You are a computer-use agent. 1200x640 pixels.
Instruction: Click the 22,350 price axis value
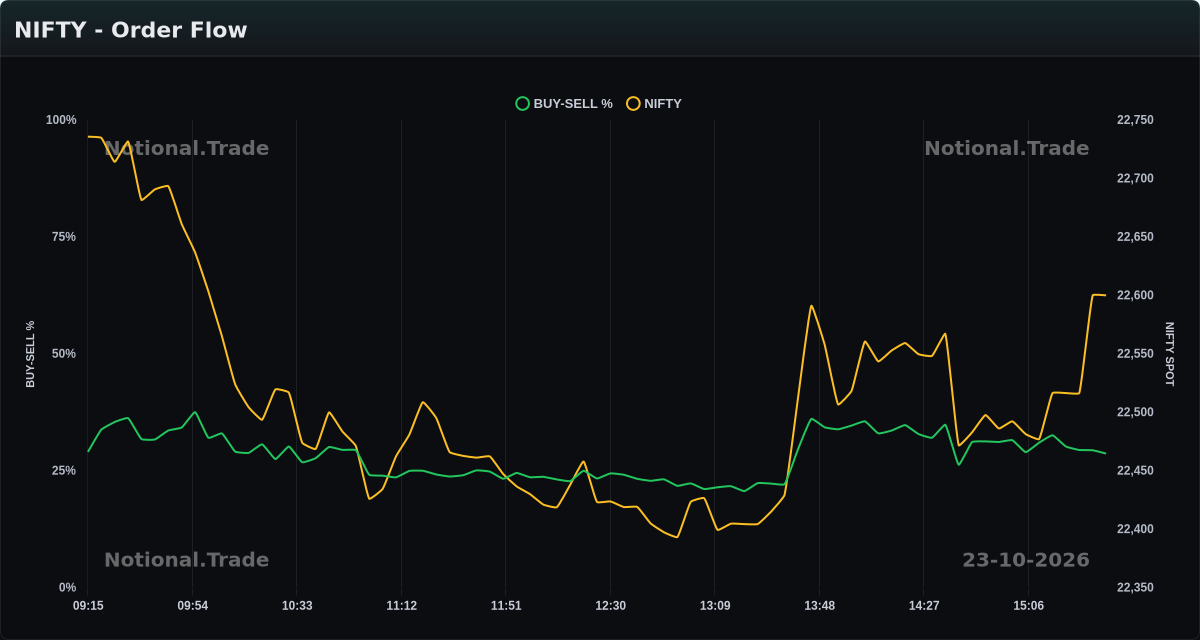[1135, 588]
